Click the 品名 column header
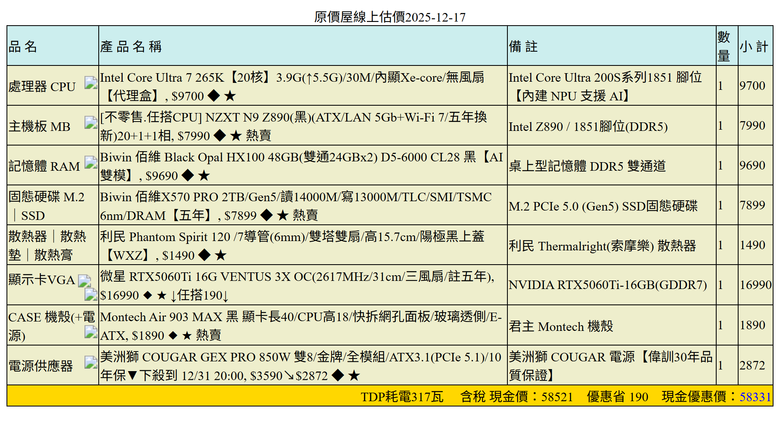This screenshot has width=780, height=439. click(23, 47)
